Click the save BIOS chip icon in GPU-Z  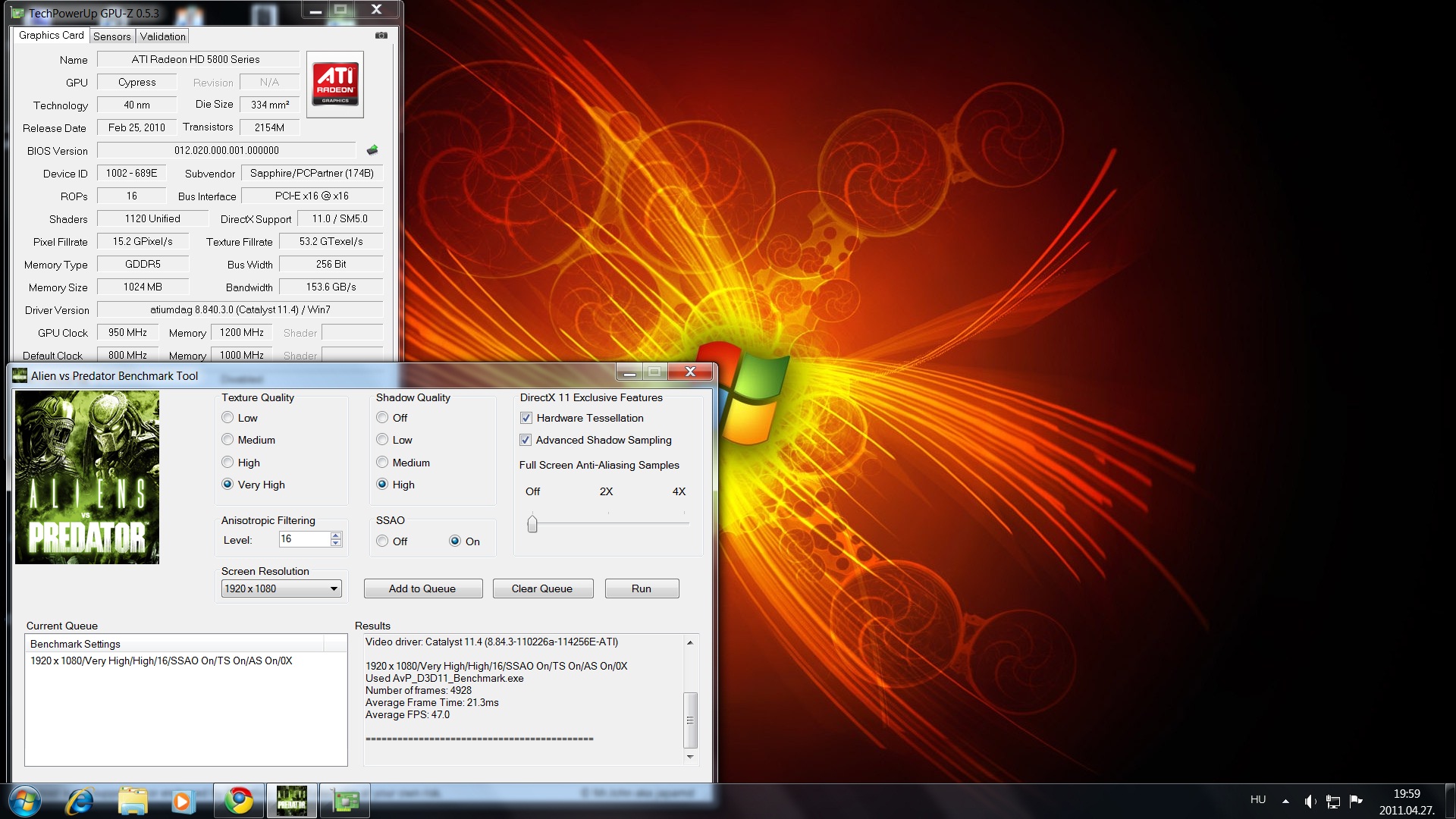point(372,150)
